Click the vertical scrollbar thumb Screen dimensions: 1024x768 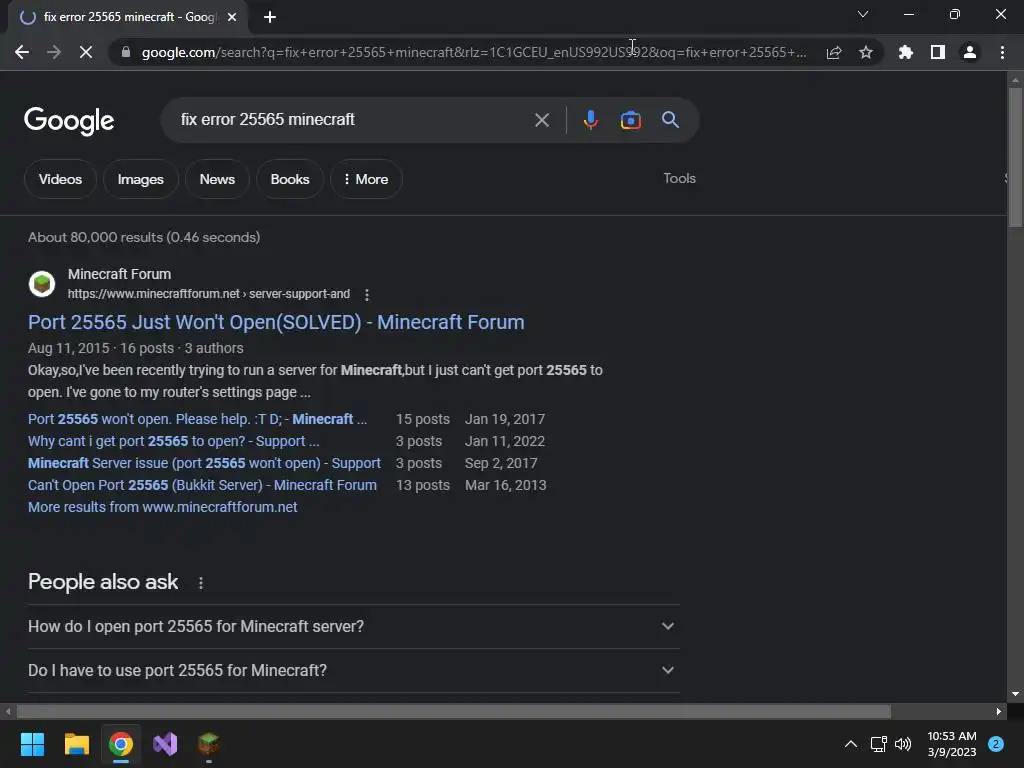[x=1015, y=157]
